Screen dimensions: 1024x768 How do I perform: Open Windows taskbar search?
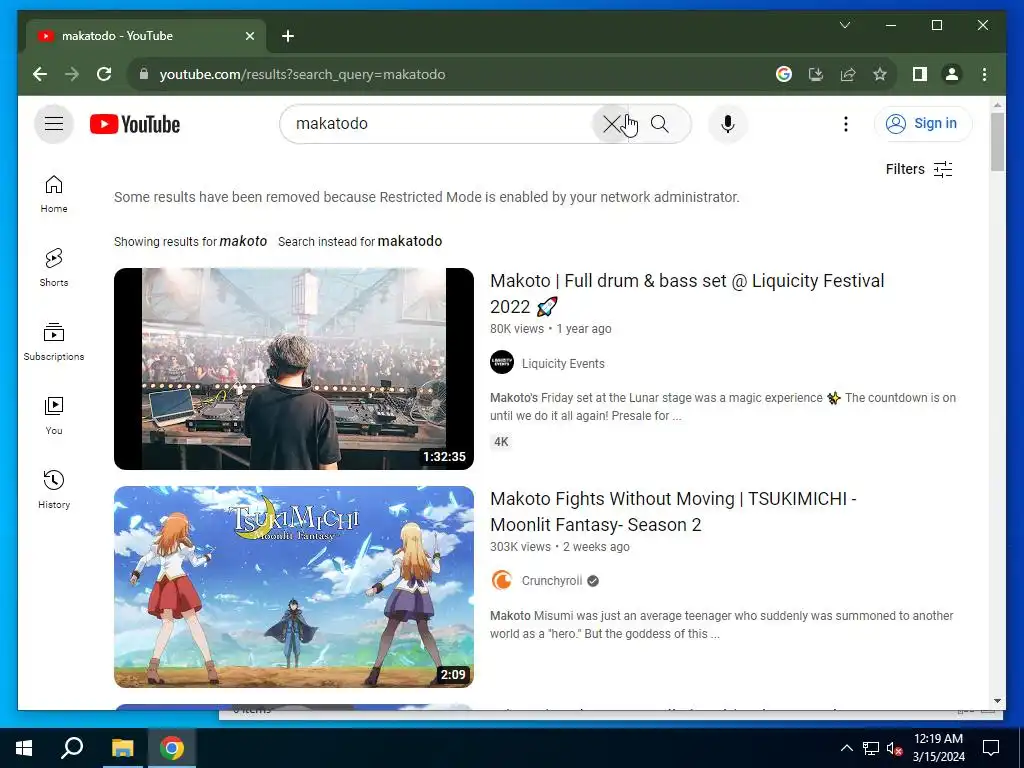72,748
